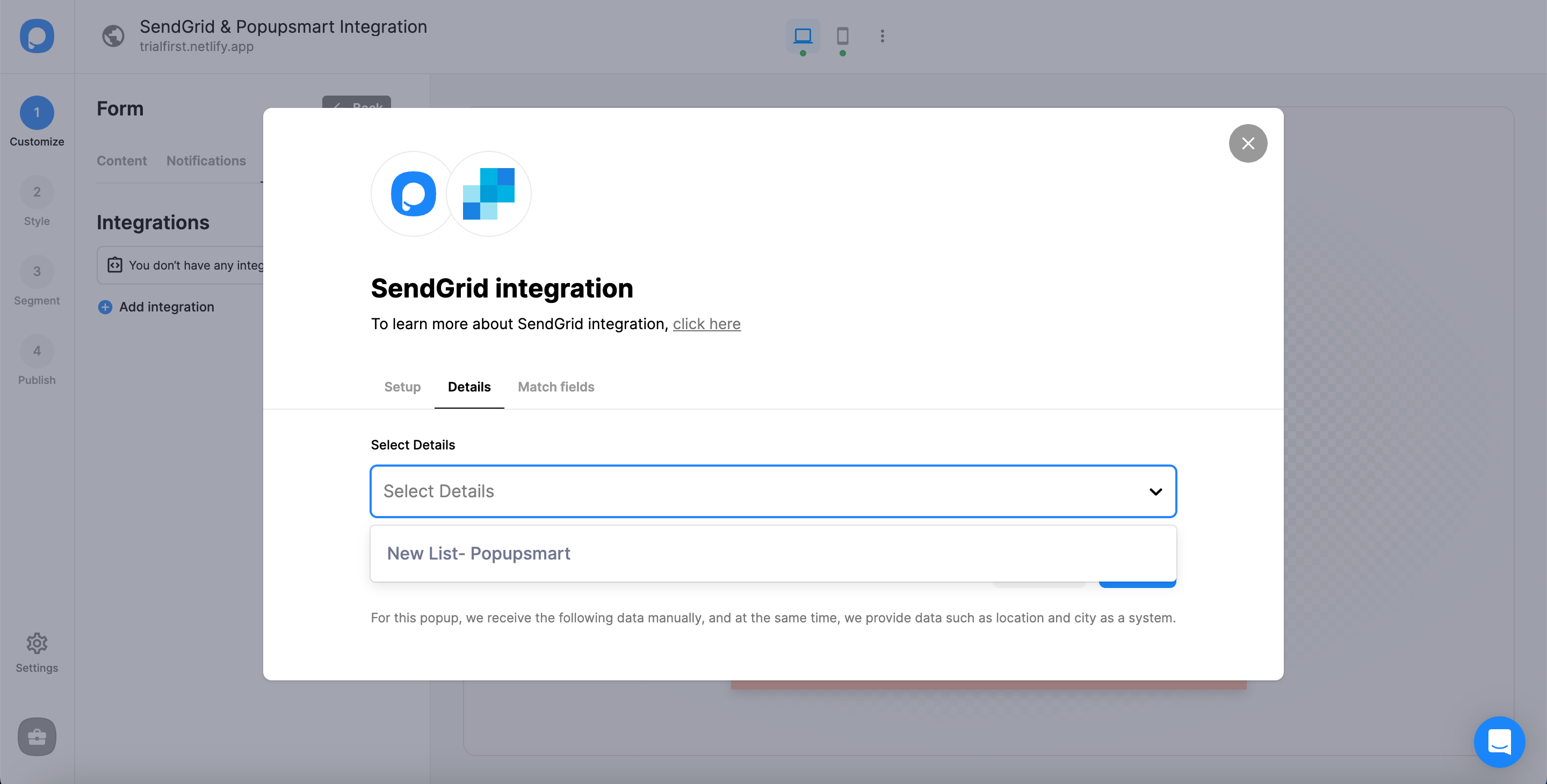Collapse the Select Details list via its chevron
This screenshot has width=1547, height=784.
[x=1155, y=492]
